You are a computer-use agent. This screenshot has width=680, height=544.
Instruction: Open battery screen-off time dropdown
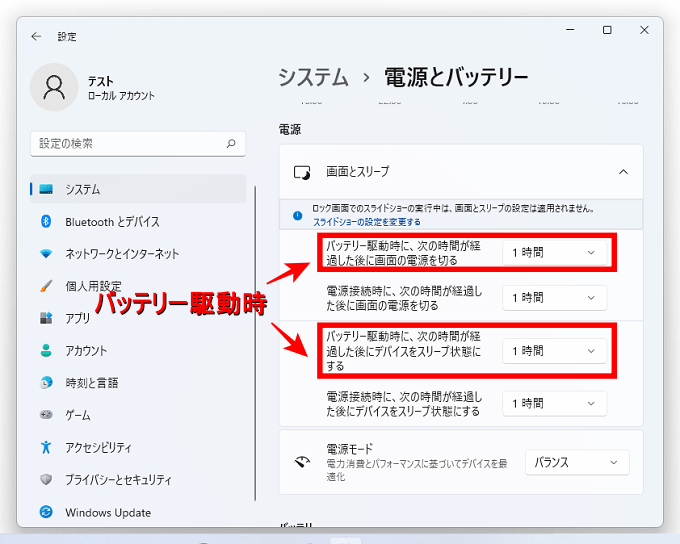tap(554, 252)
